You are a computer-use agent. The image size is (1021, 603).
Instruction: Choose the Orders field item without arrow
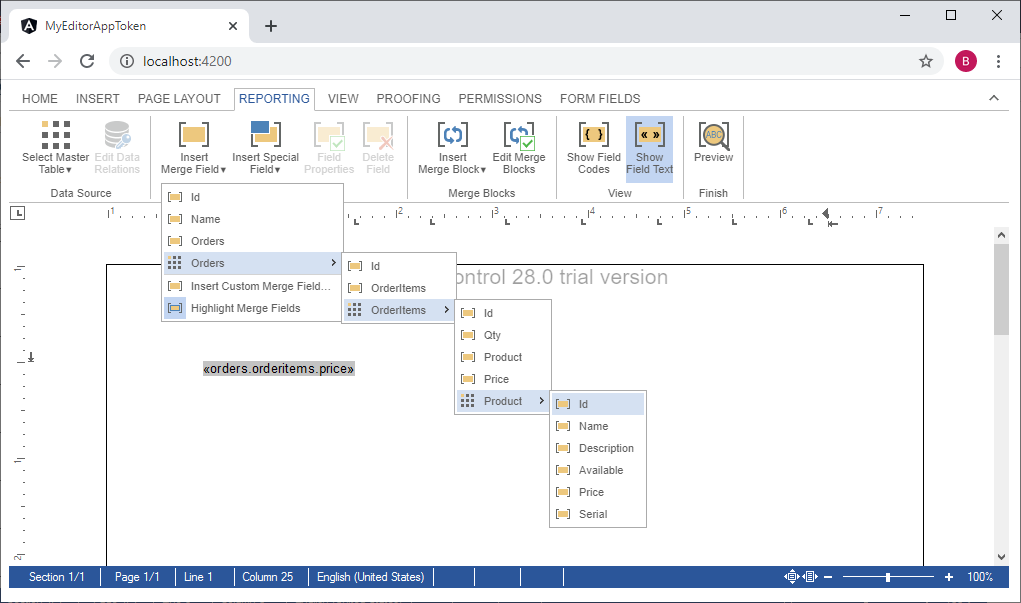click(253, 242)
